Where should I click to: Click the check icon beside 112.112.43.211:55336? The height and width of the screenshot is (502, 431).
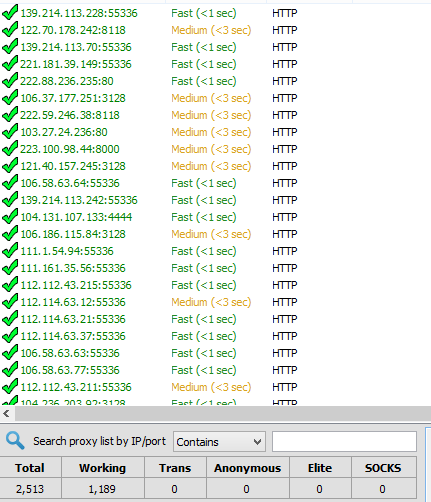click(x=10, y=387)
